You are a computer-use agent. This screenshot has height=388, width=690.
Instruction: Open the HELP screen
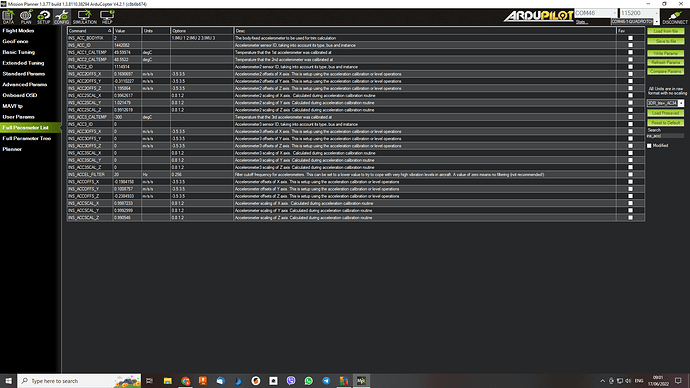point(107,17)
